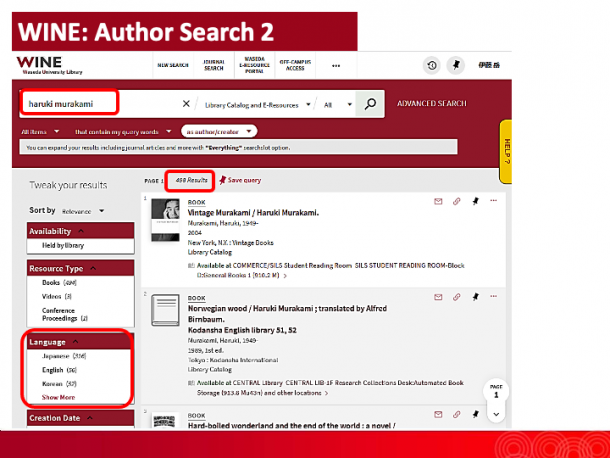
Task: Click the results count text
Action: coord(191,180)
